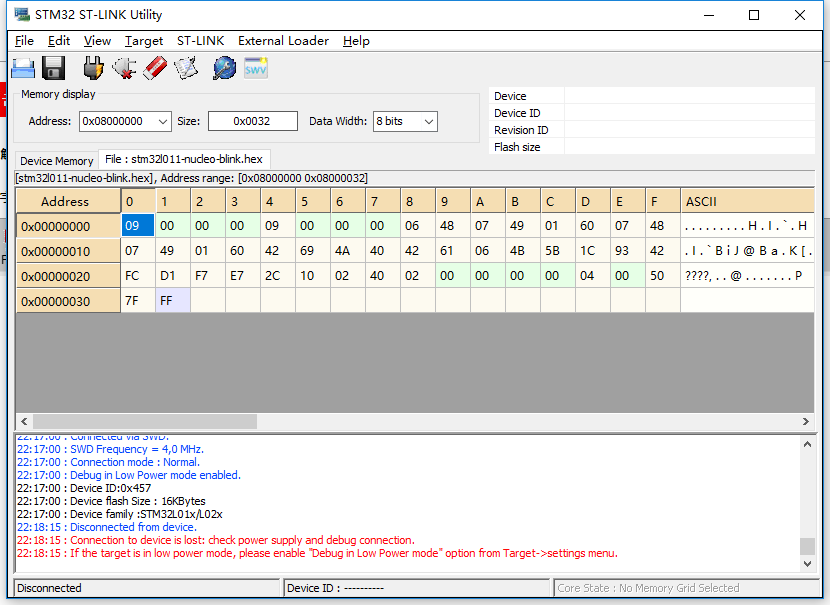The width and height of the screenshot is (830, 605).
Task: Click the column header labeled F
Action: click(x=663, y=202)
